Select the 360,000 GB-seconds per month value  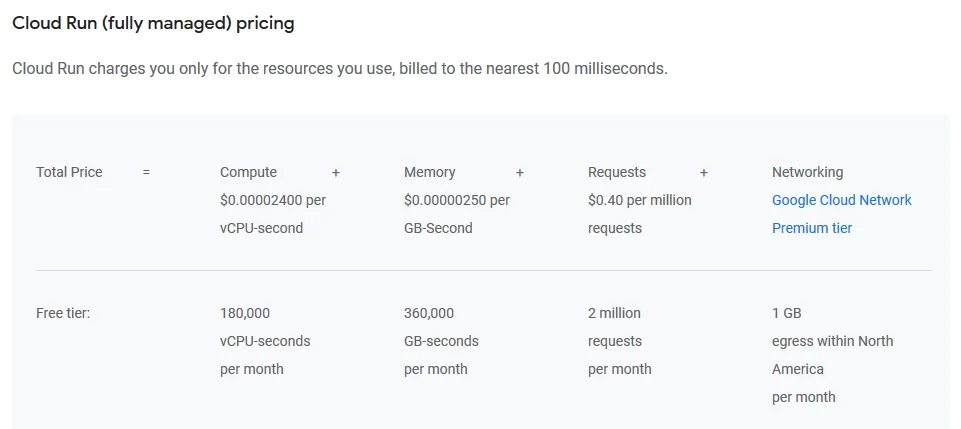441,341
